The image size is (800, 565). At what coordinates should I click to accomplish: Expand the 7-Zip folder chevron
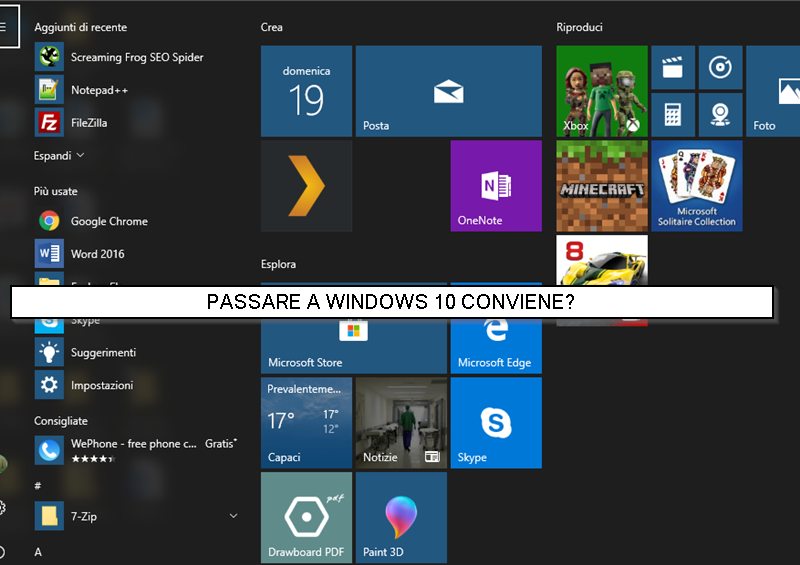point(234,516)
